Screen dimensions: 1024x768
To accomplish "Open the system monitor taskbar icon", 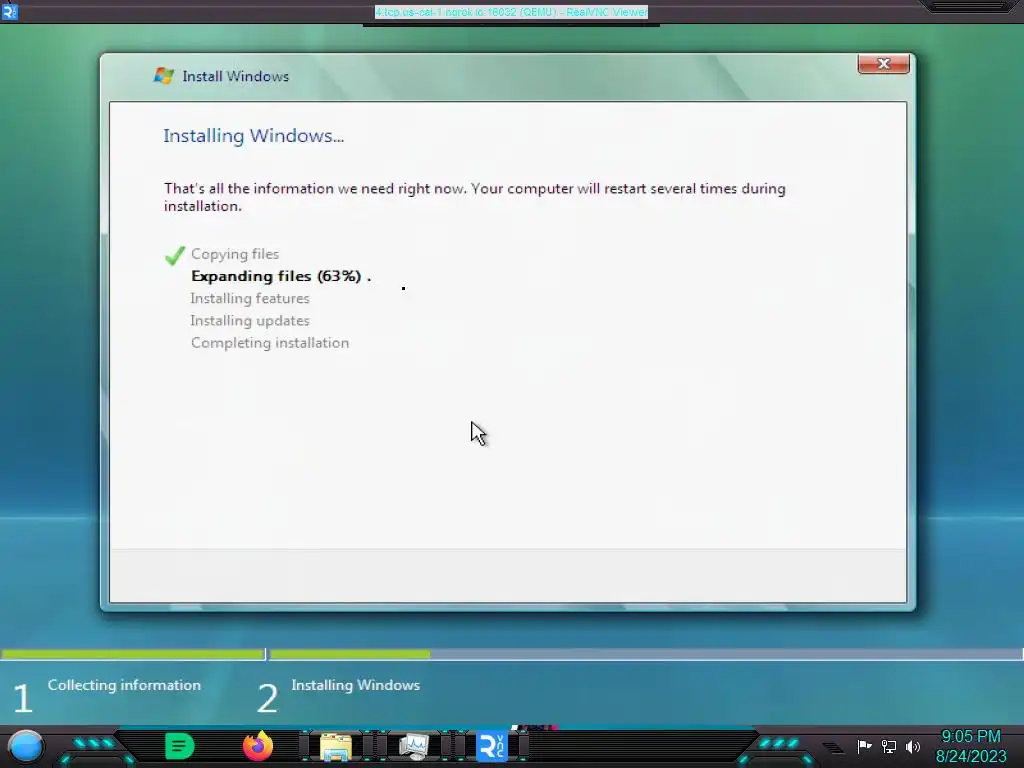I will click(413, 747).
